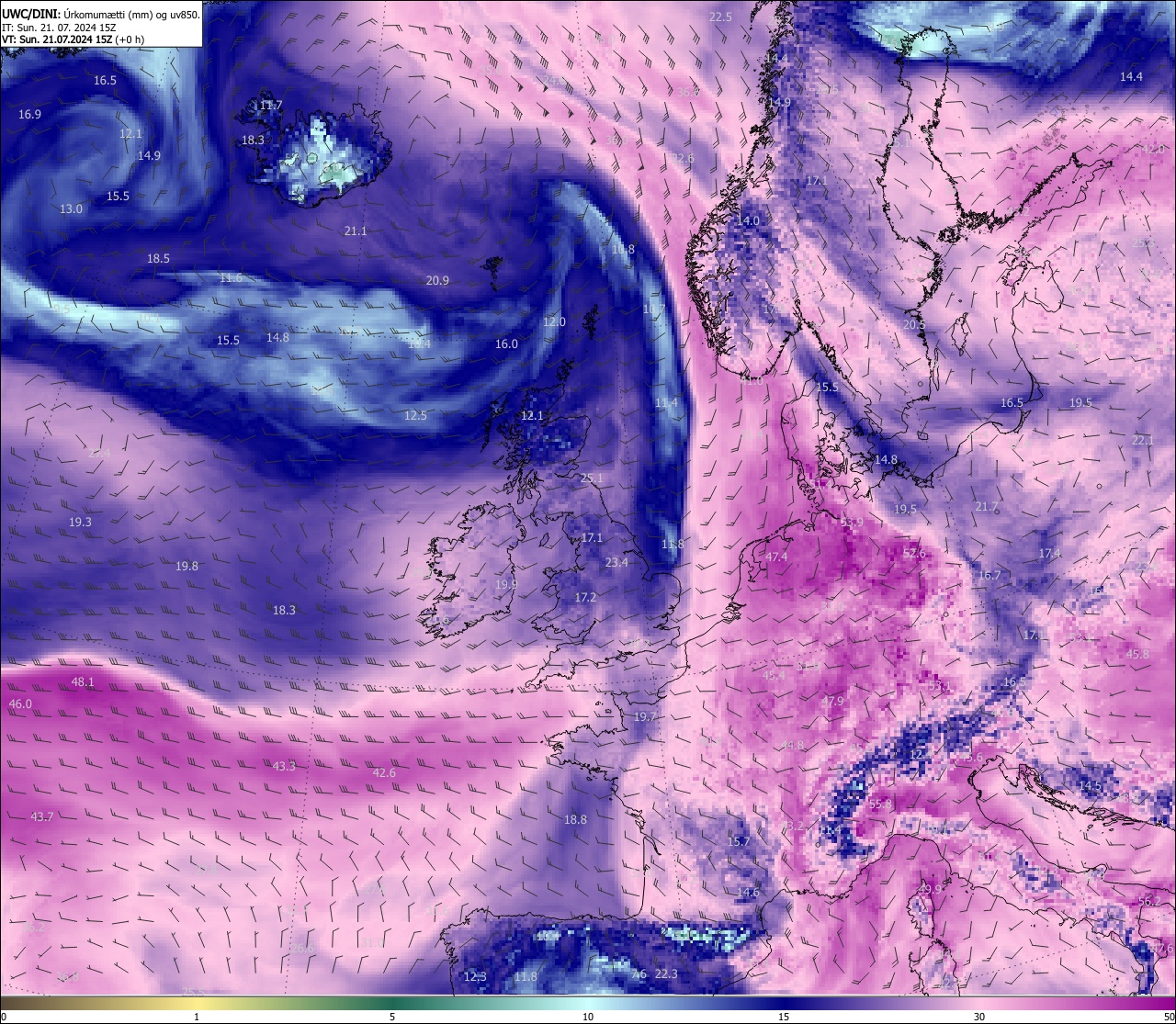Click the 19.3 value in the Atlantic

[80, 523]
